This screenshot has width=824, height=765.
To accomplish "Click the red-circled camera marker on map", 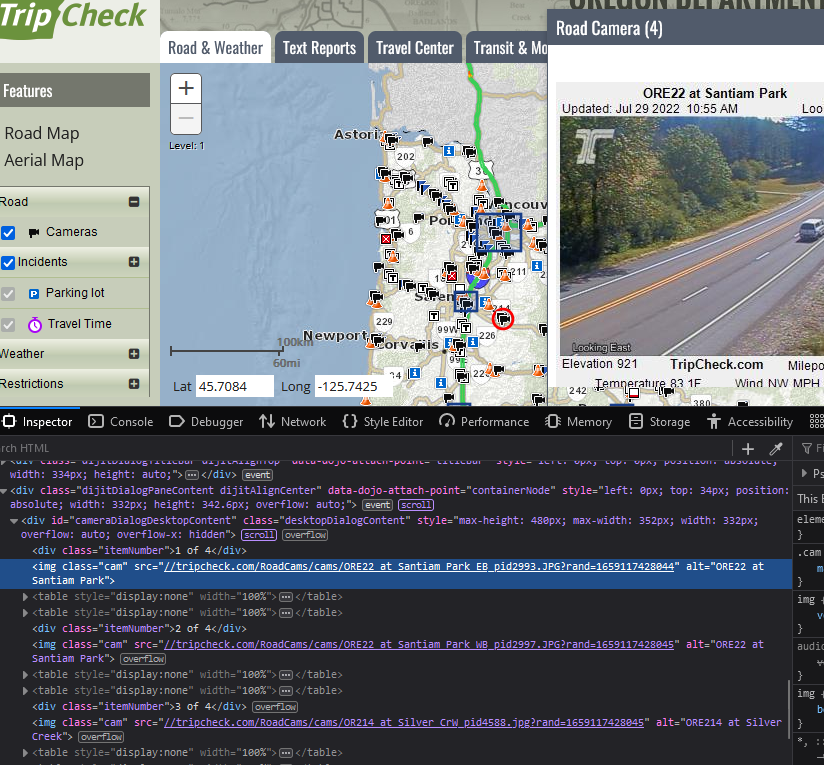I will (503, 318).
